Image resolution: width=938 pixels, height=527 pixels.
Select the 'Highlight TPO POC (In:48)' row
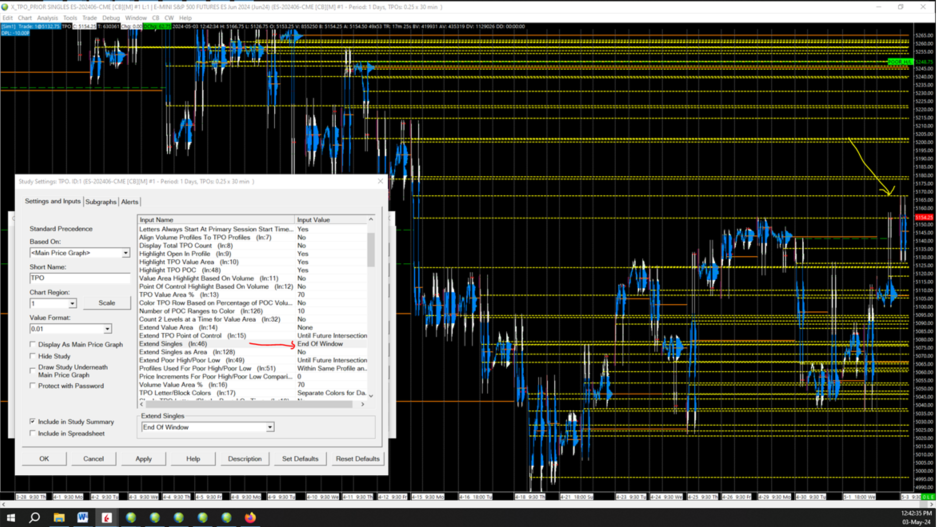pyautogui.click(x=252, y=270)
